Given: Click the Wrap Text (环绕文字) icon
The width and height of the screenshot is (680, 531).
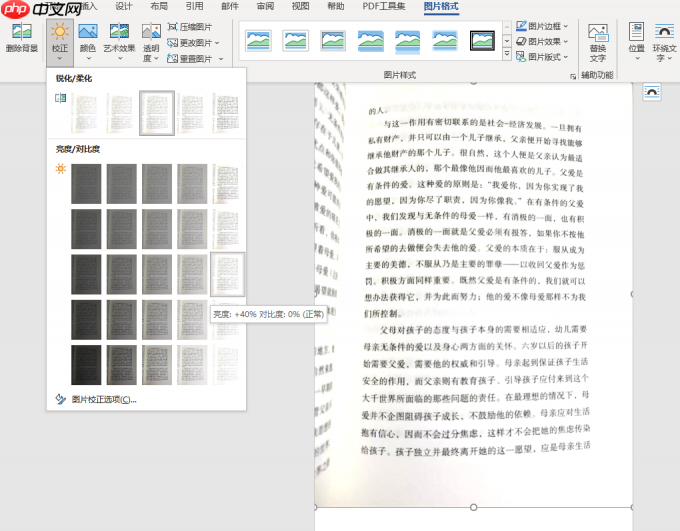Looking at the screenshot, I should click(664, 32).
